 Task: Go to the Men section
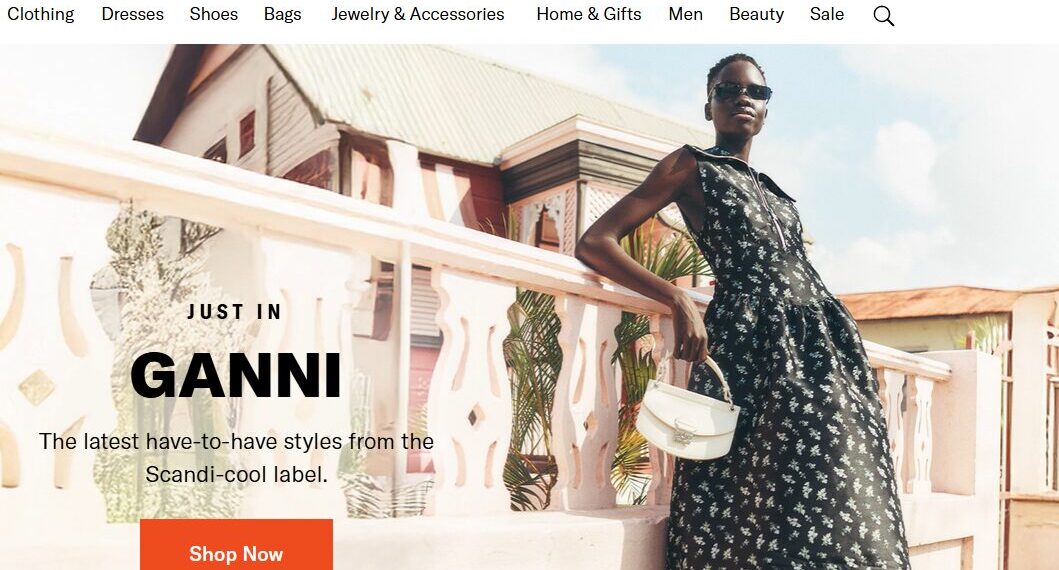tap(686, 14)
